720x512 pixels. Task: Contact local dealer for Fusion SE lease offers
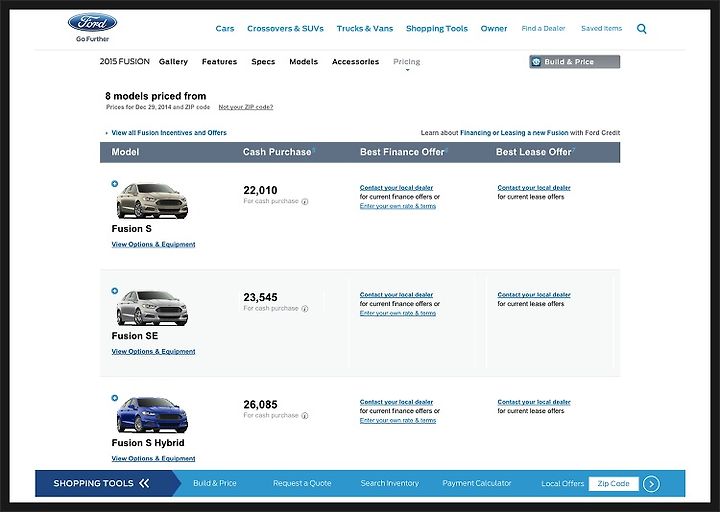(x=534, y=295)
